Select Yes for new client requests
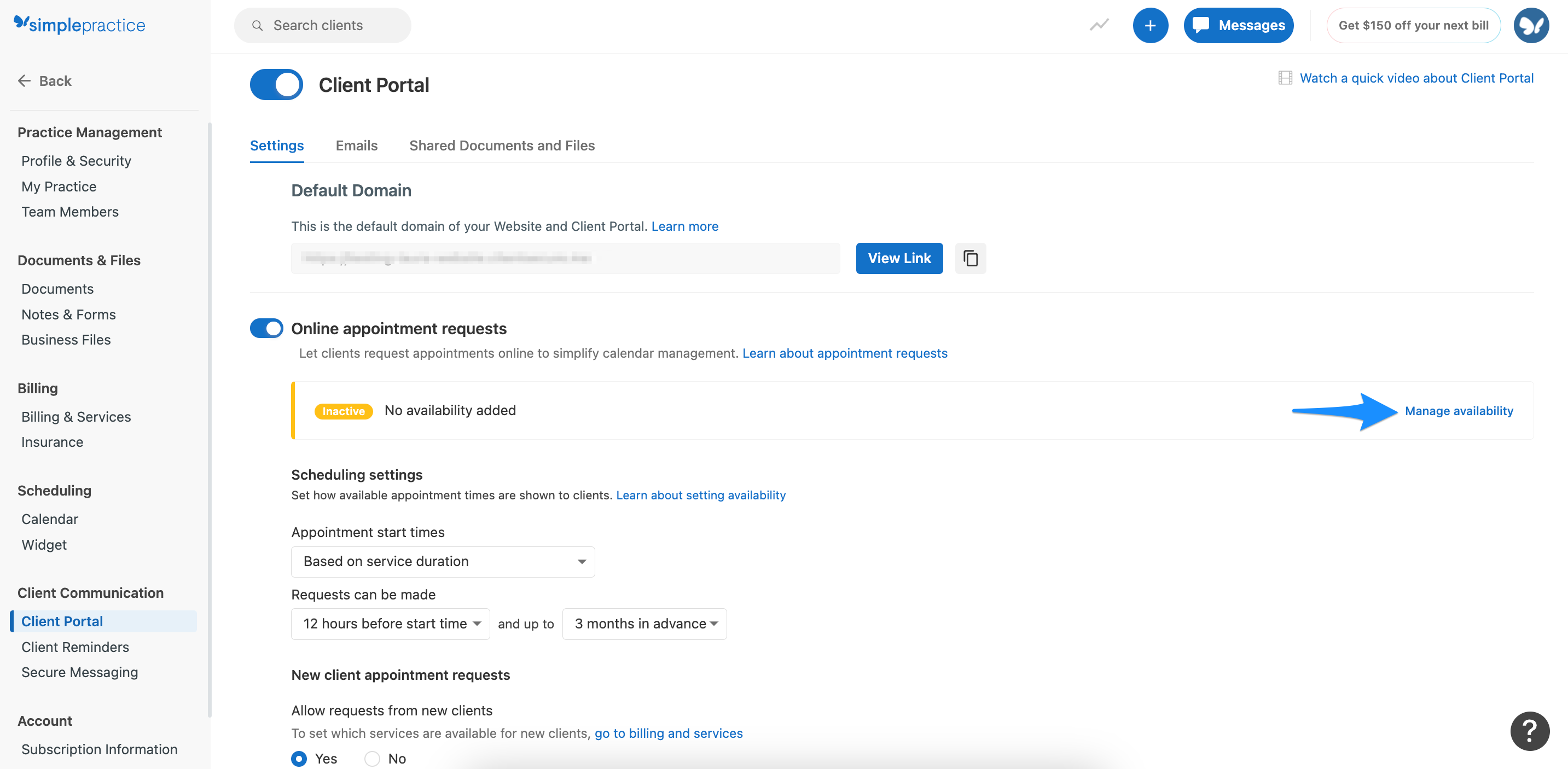 point(299,759)
